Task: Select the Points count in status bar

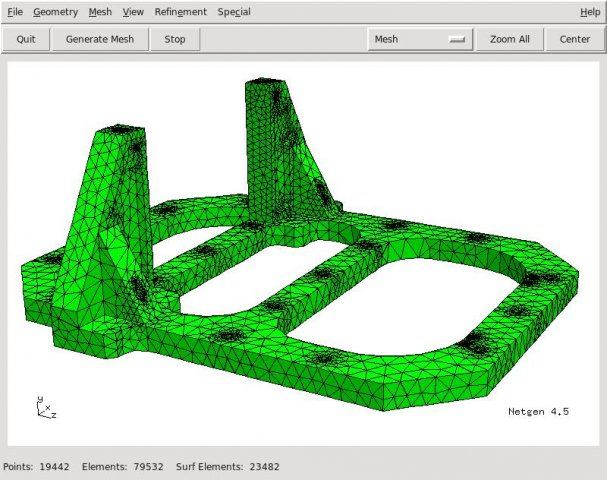Action: pos(37,466)
